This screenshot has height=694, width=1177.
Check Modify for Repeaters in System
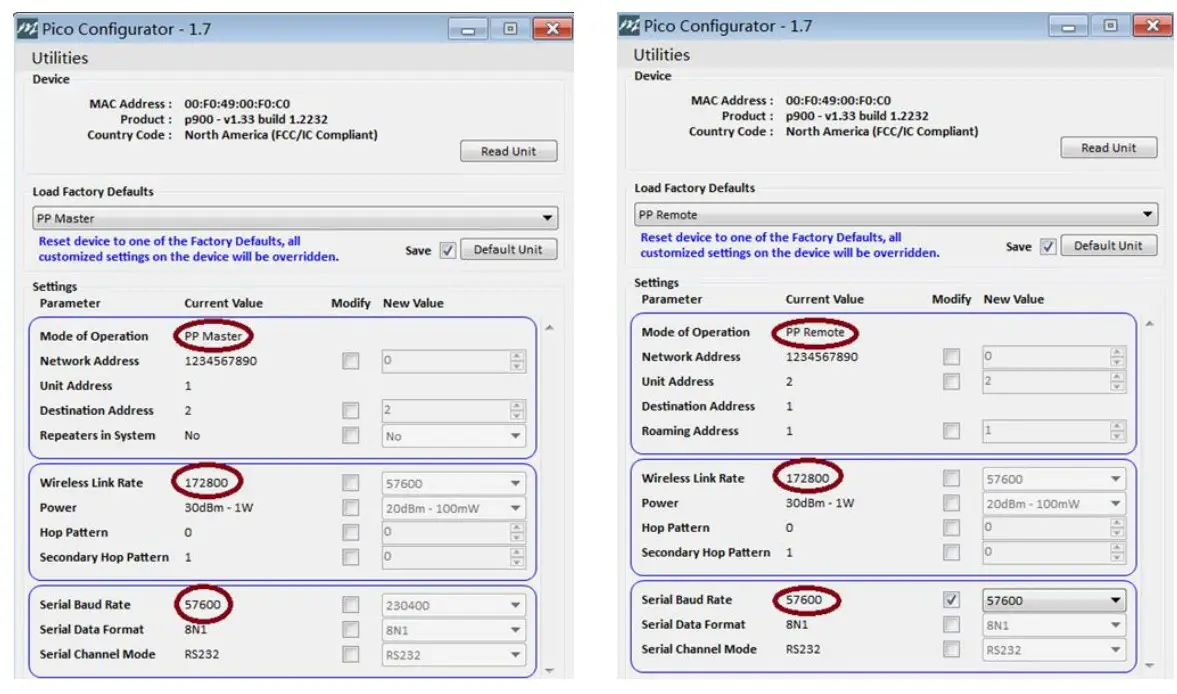coord(351,435)
